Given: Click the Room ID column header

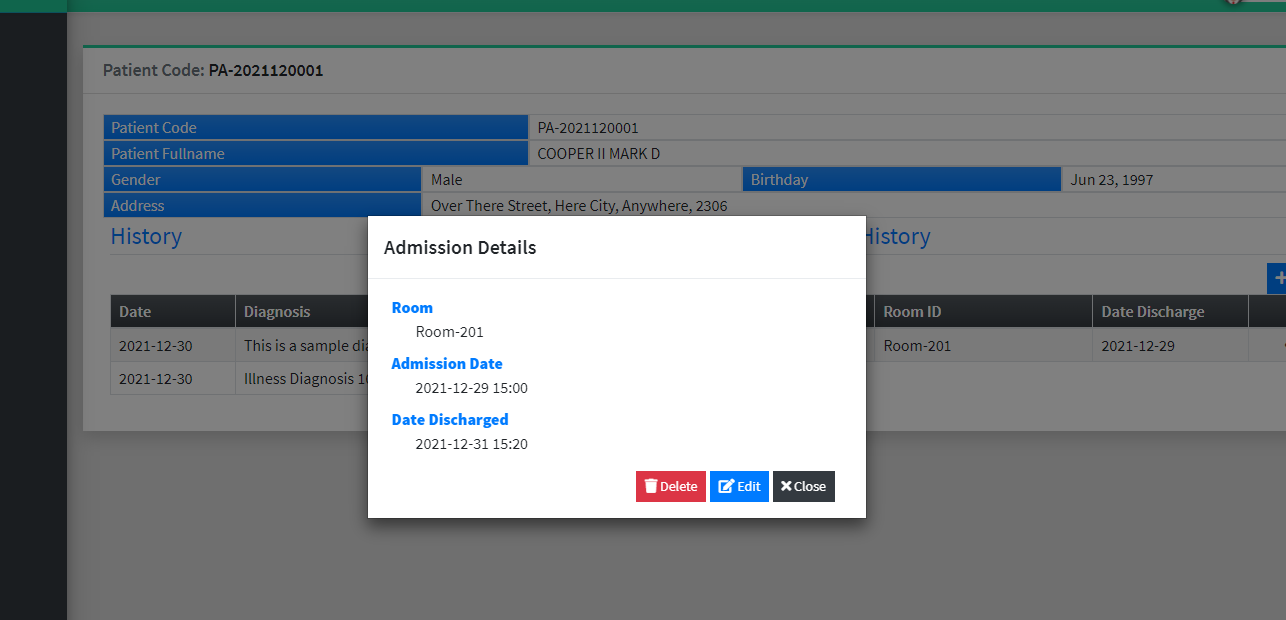Looking at the screenshot, I should coord(984,312).
